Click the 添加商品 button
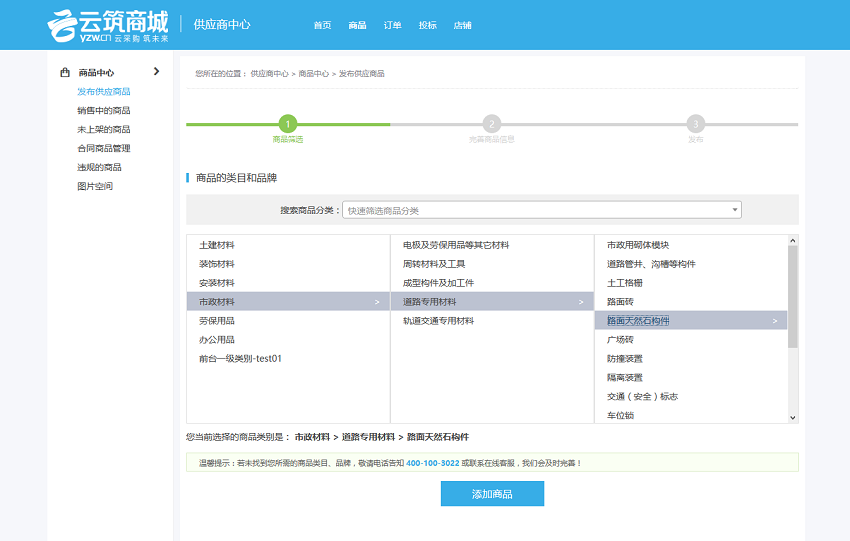This screenshot has height=541, width=850. 492,494
